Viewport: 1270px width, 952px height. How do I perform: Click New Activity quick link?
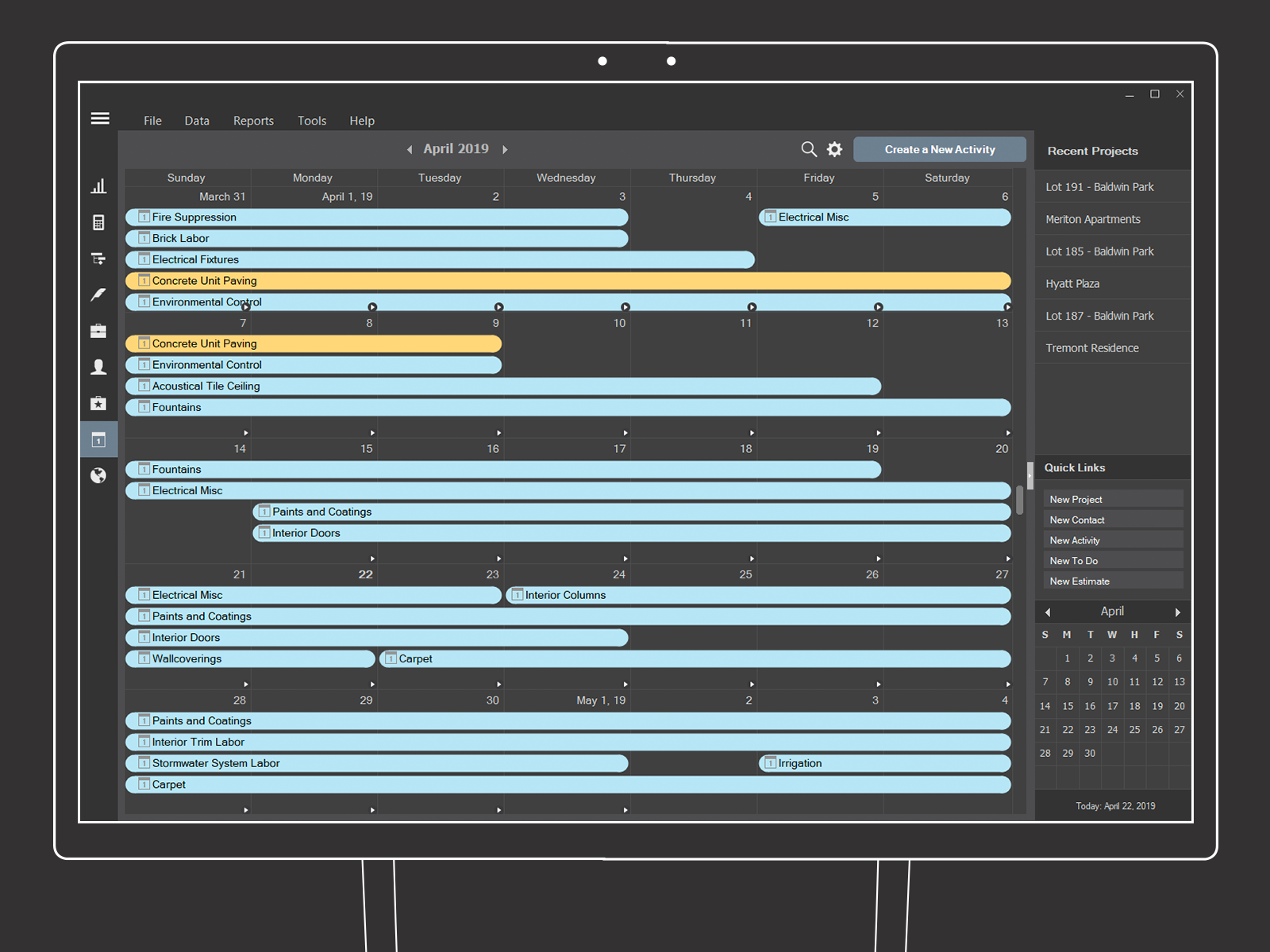1114,540
